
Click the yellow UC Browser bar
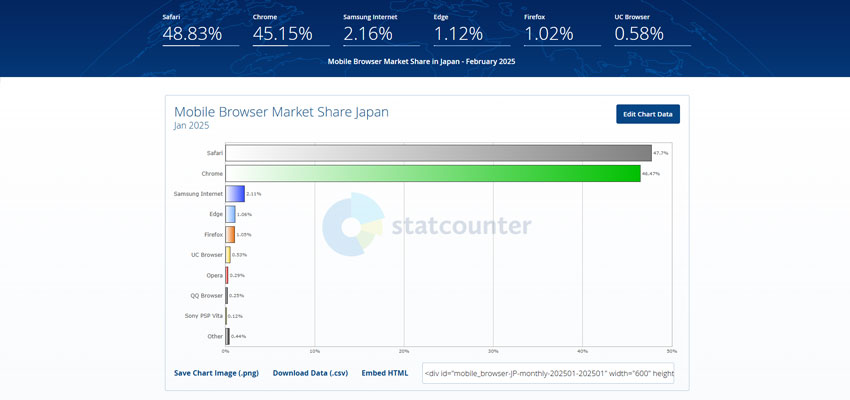click(x=228, y=255)
